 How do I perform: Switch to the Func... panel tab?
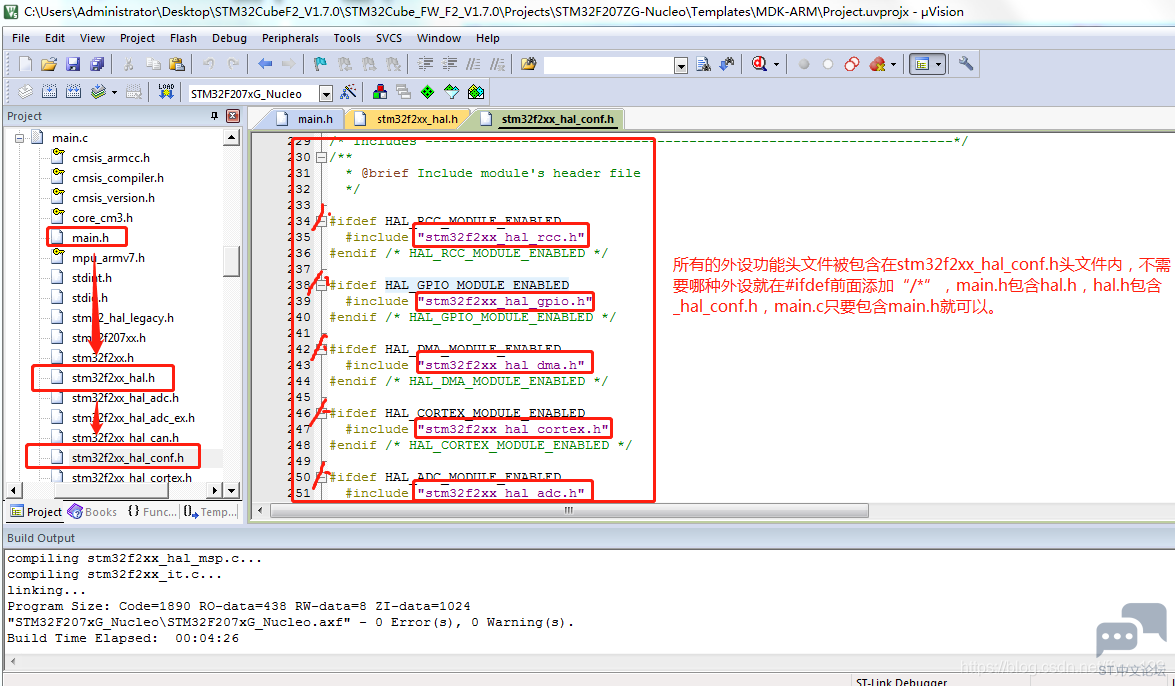[152, 512]
